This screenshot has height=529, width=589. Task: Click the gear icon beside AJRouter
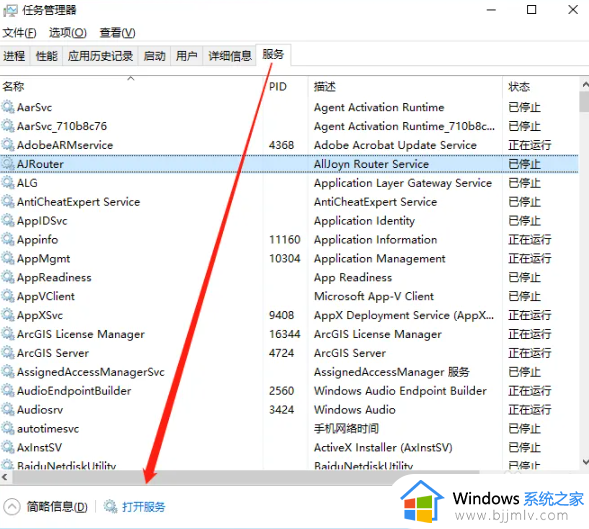(x=8, y=163)
